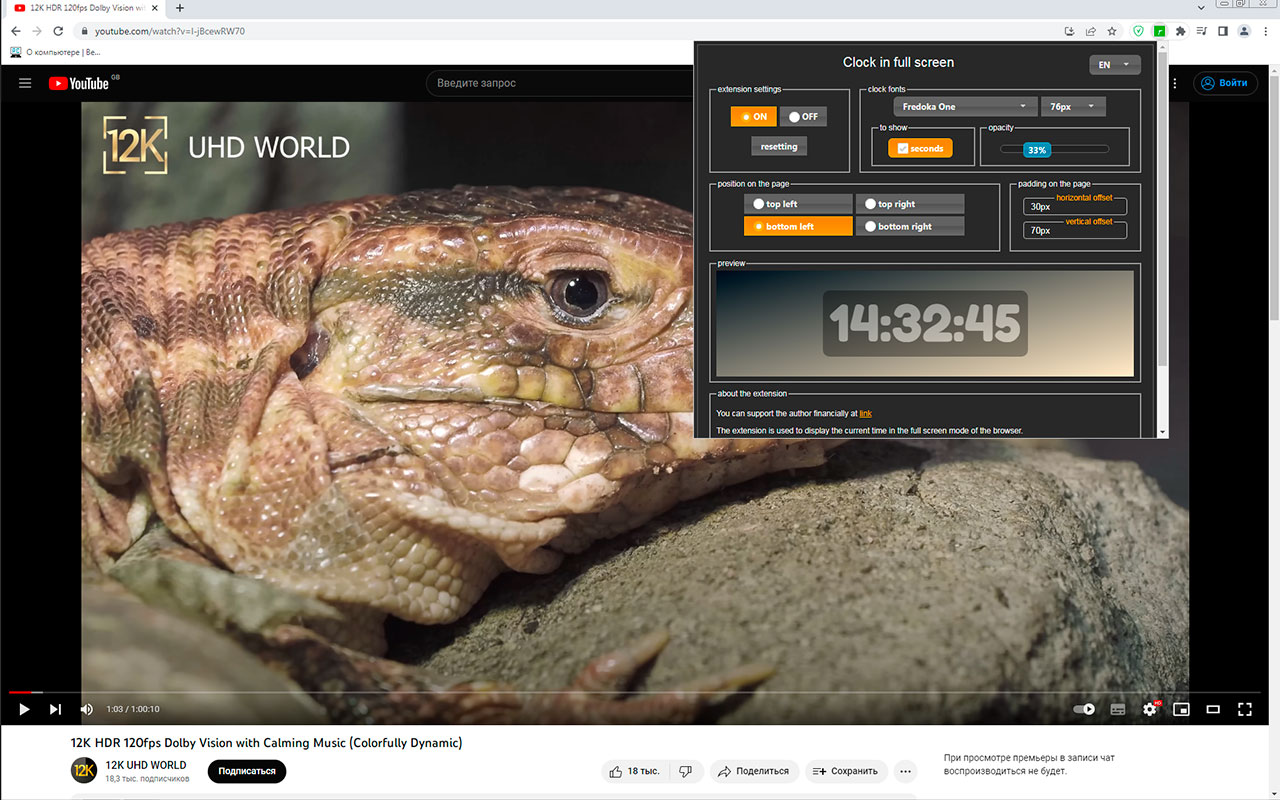This screenshot has width=1280, height=800.
Task: Toggle the autoplay switch in player
Action: click(1084, 709)
